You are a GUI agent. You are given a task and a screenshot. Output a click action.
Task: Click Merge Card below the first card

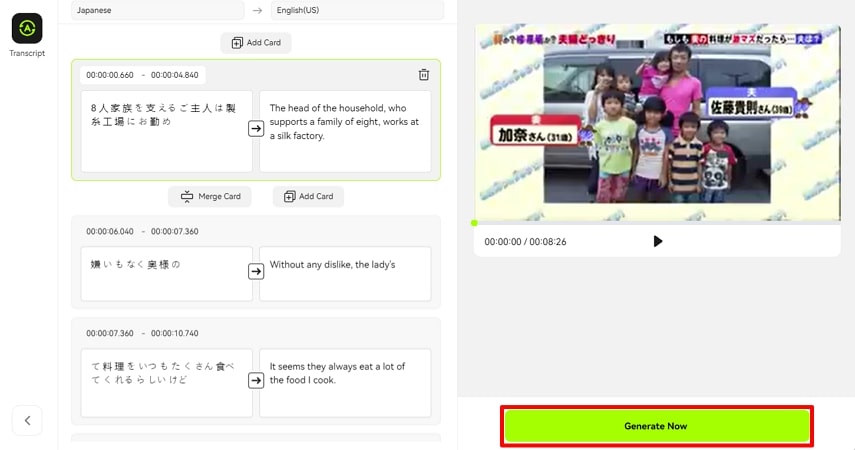coord(210,197)
